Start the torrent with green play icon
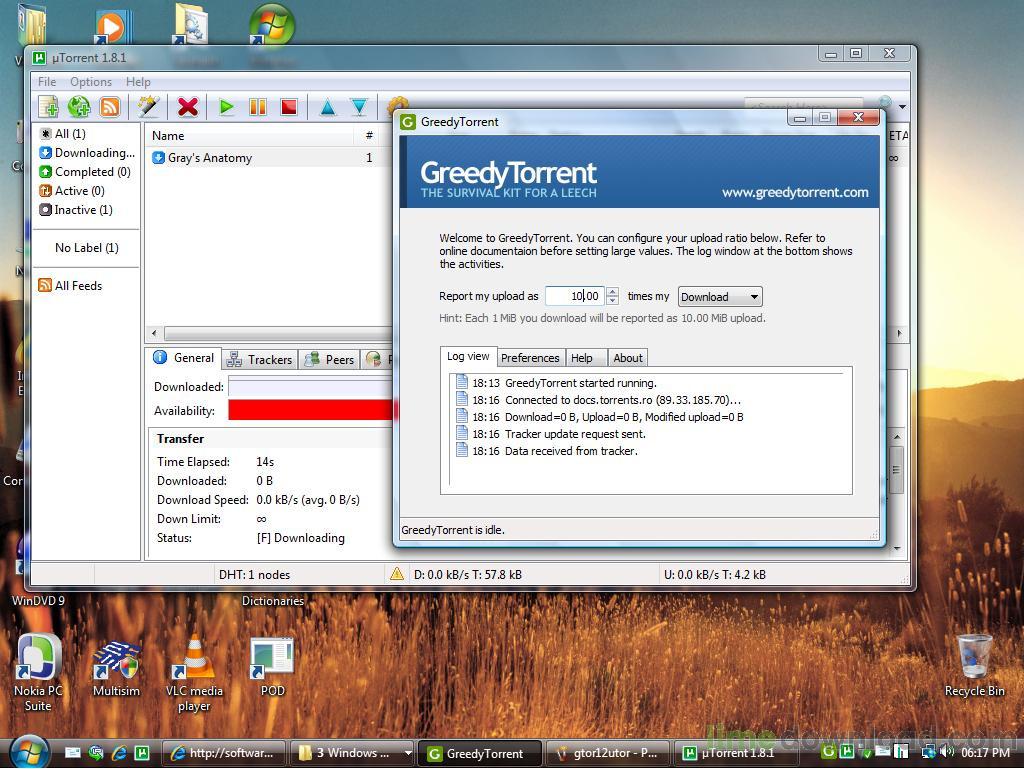Viewport: 1024px width, 769px height. tap(227, 107)
